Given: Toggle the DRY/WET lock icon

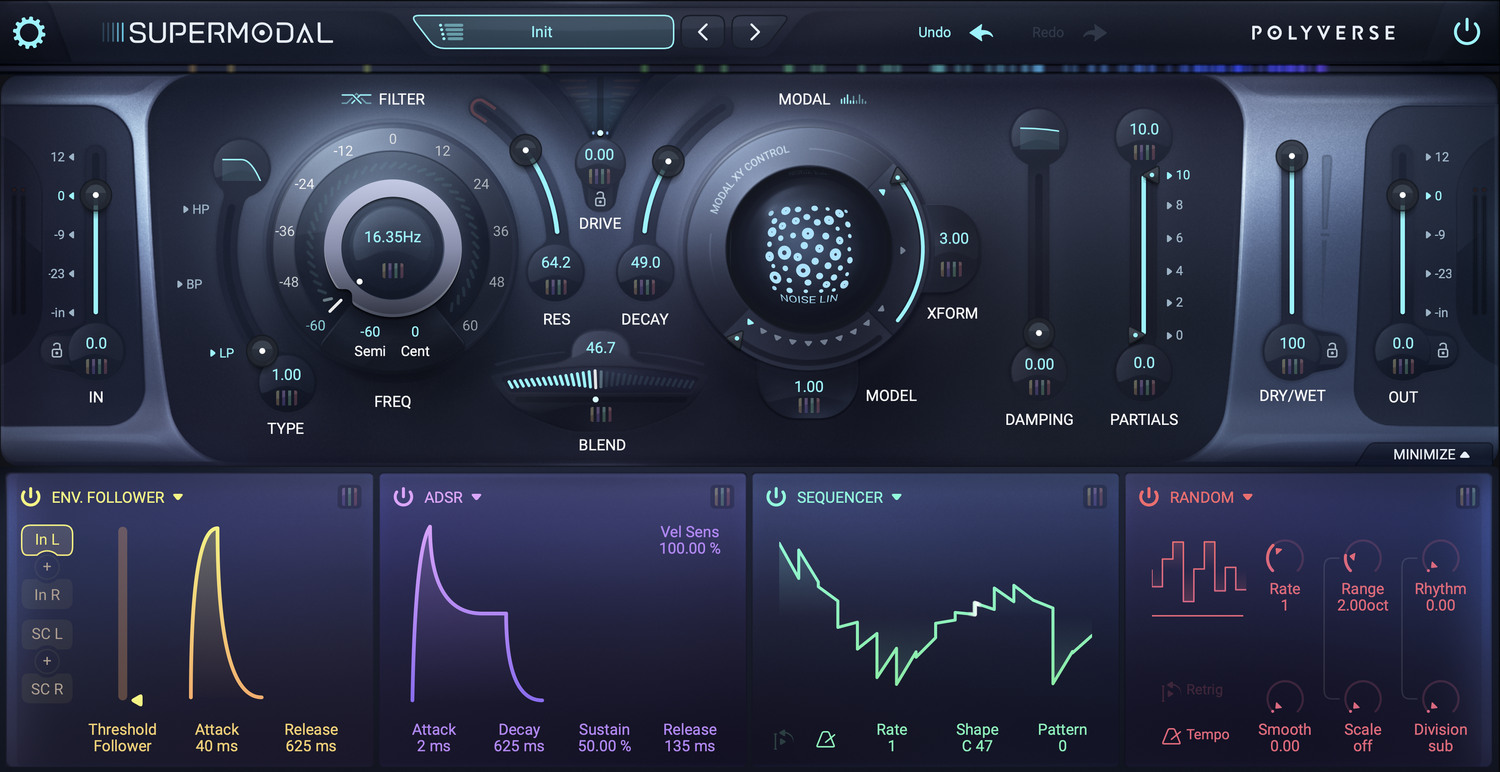Looking at the screenshot, I should click(x=1332, y=350).
